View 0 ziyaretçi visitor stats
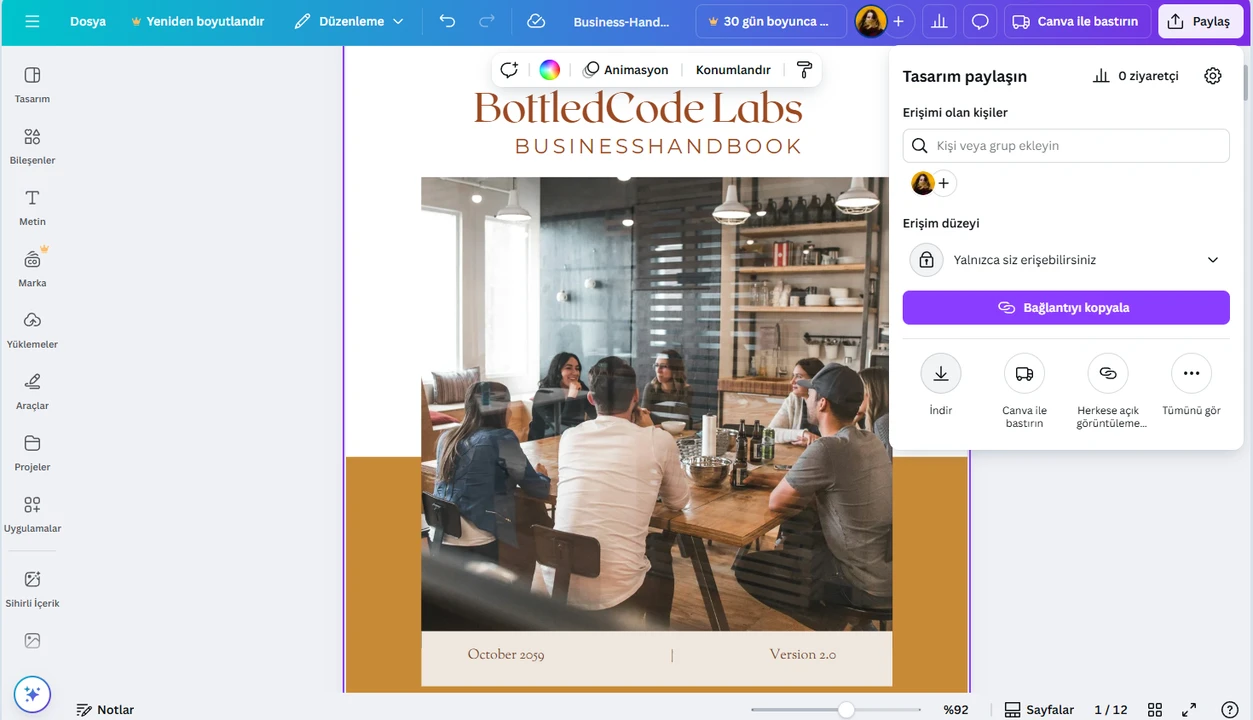 pyautogui.click(x=1136, y=76)
